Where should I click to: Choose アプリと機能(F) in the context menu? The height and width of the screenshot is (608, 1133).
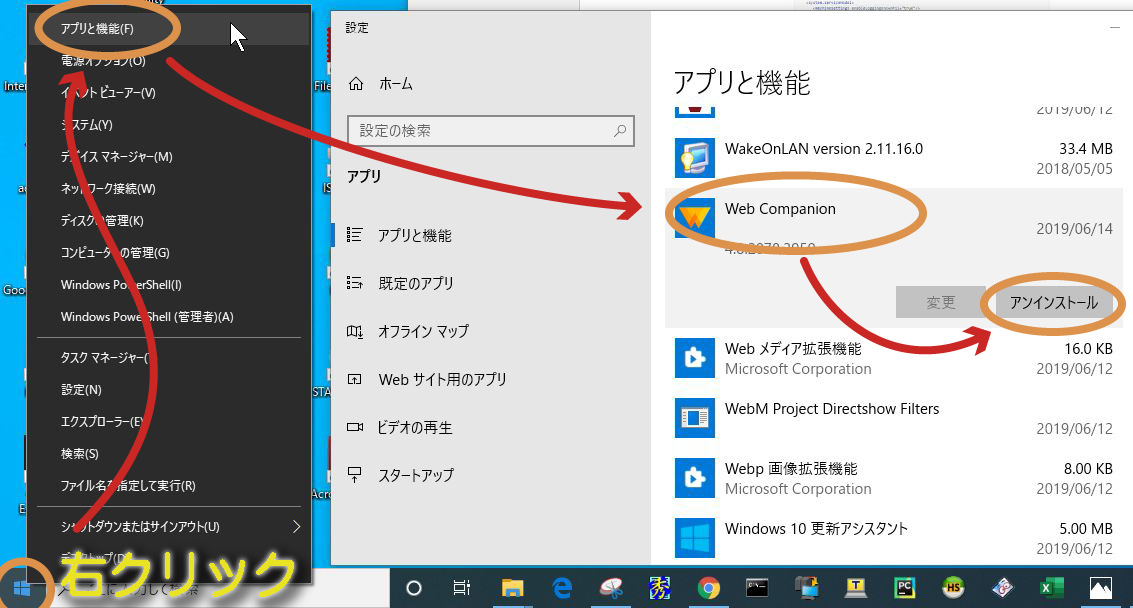pyautogui.click(x=170, y=29)
